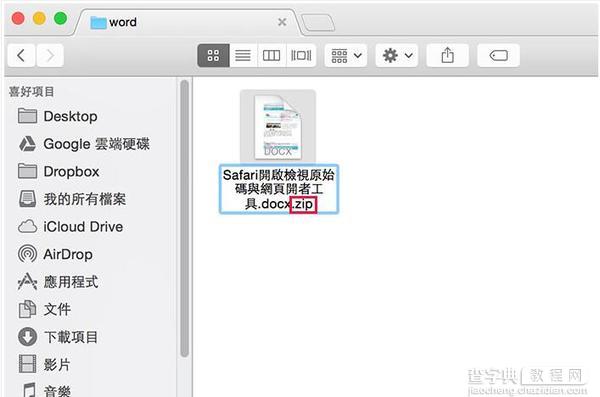600x397 pixels.
Task: Click the Edit Tags toolbar button
Action: [x=499, y=56]
